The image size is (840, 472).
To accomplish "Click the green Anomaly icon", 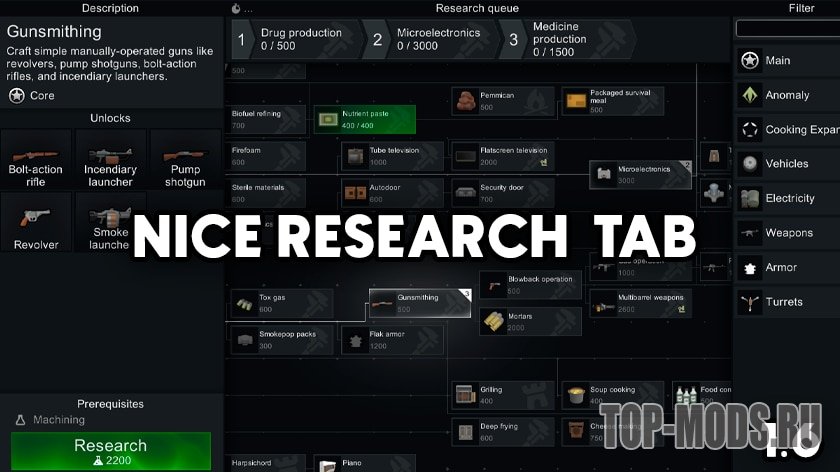I will [749, 95].
